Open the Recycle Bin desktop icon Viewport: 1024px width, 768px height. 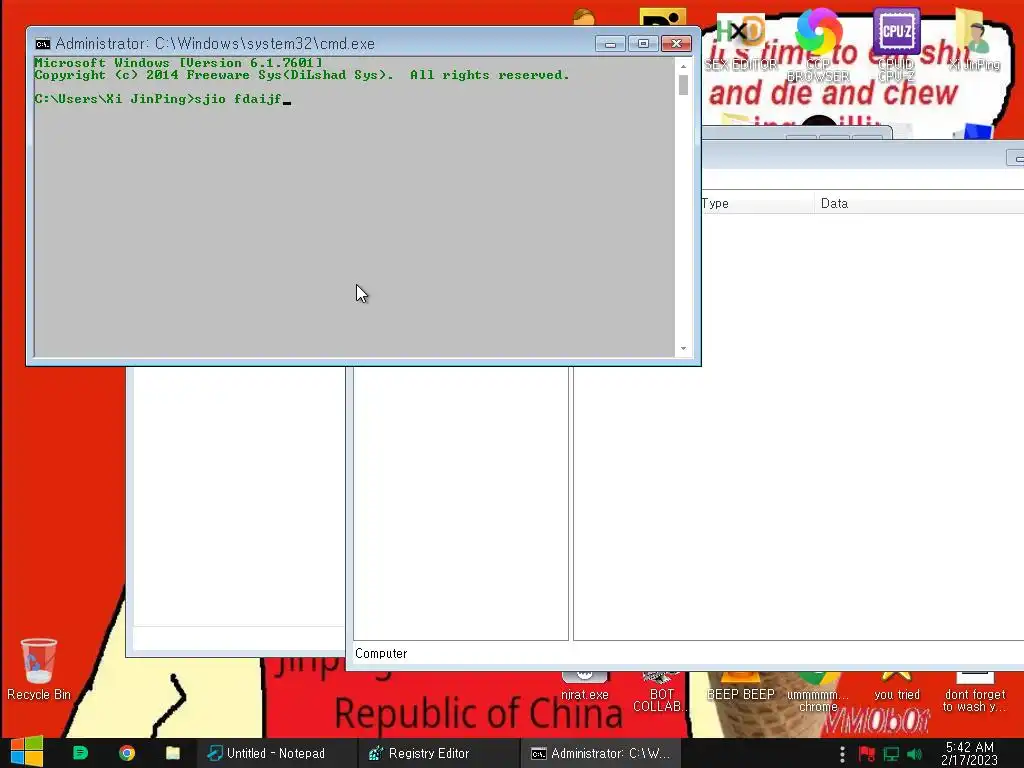39,669
